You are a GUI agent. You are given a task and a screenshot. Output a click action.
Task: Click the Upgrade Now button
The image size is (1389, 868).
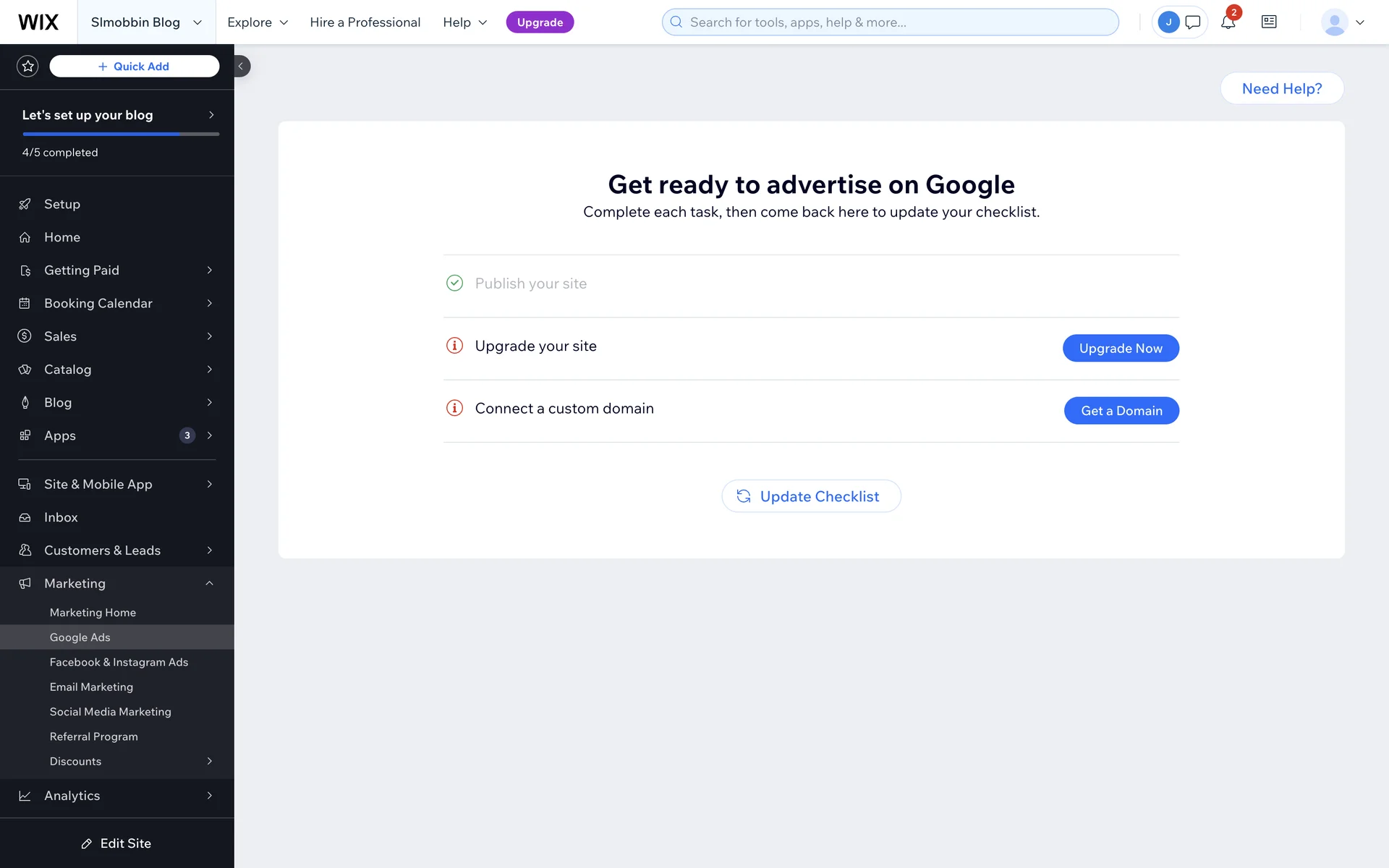tap(1121, 348)
